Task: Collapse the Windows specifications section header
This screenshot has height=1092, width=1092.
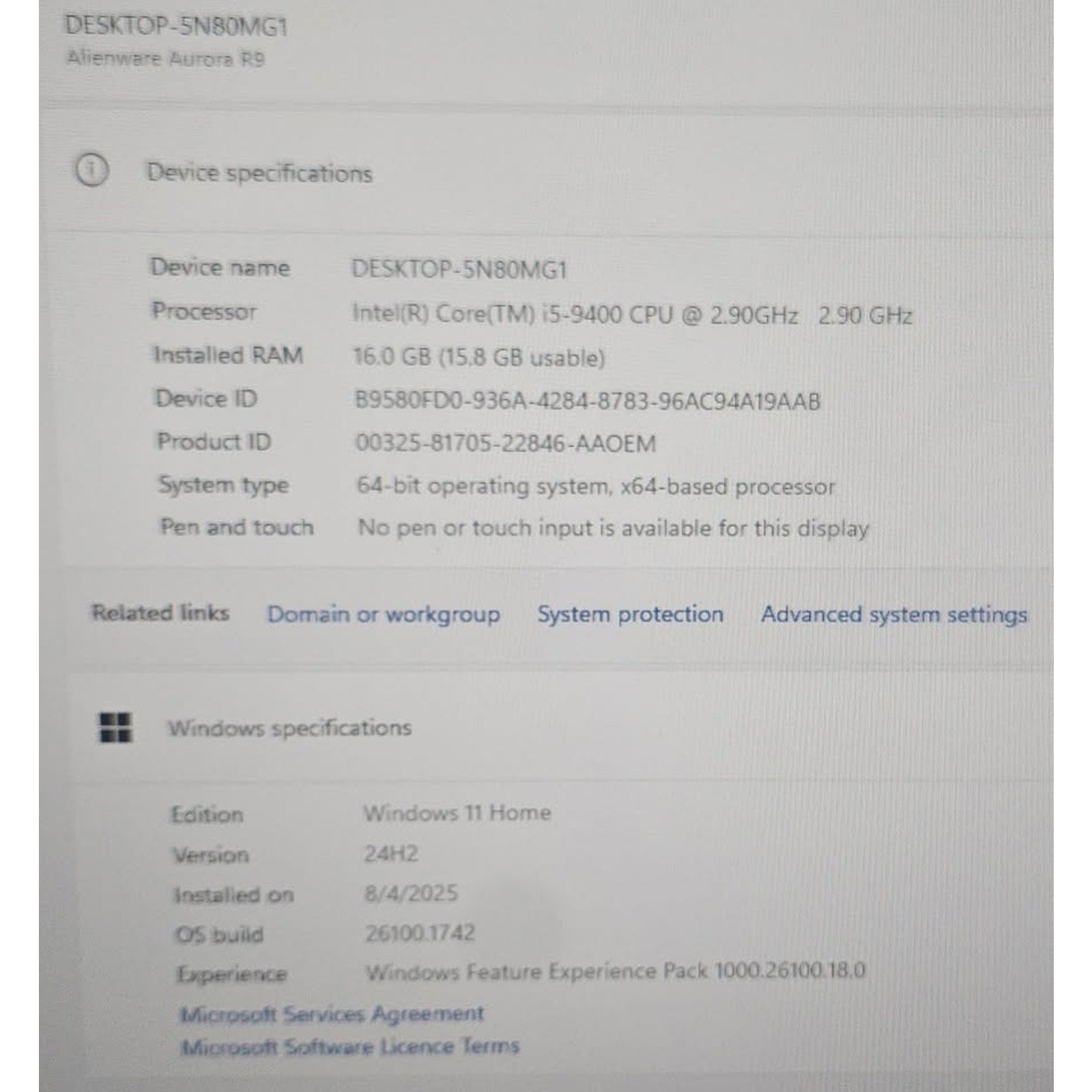Action: click(x=289, y=728)
